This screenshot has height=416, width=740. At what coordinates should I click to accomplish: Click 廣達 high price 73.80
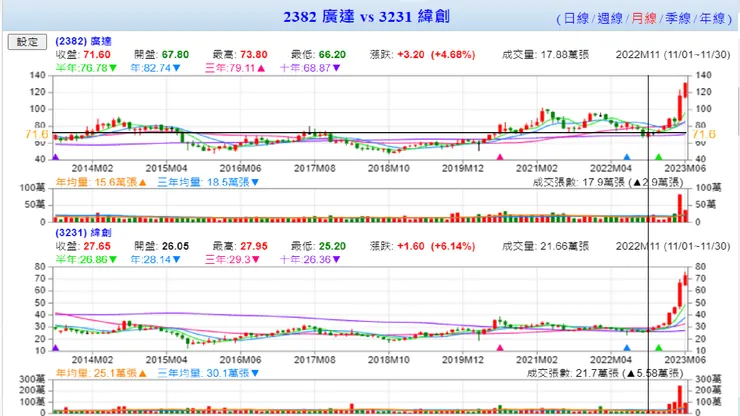click(x=253, y=55)
